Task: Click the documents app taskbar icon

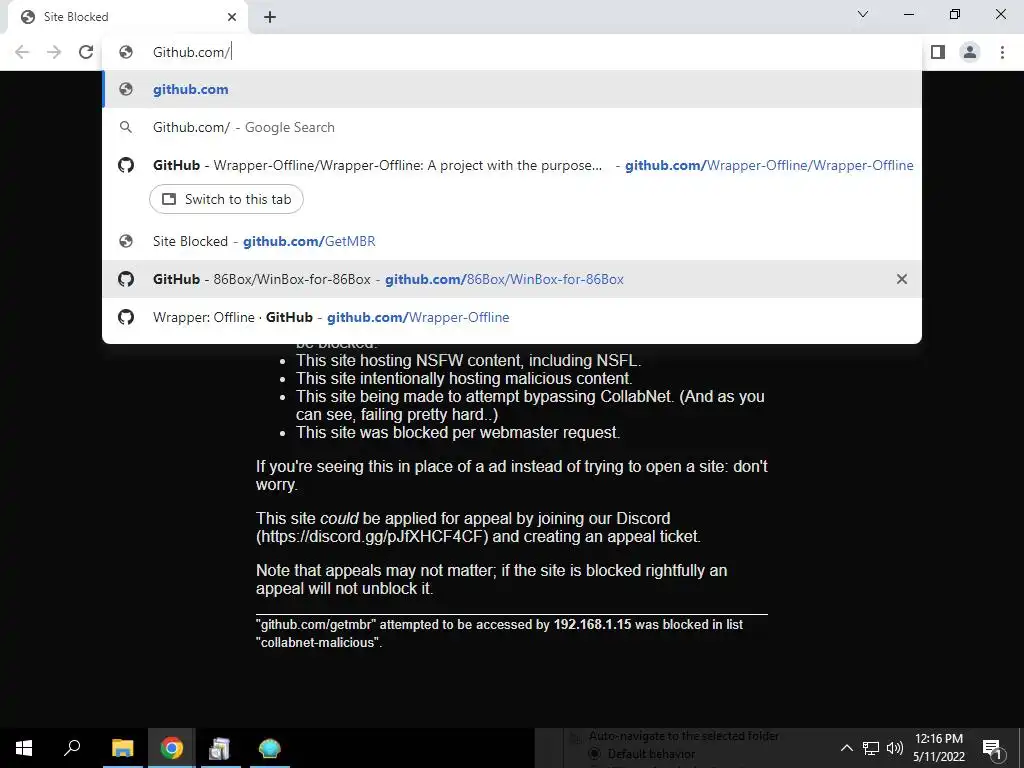Action: [x=220, y=748]
